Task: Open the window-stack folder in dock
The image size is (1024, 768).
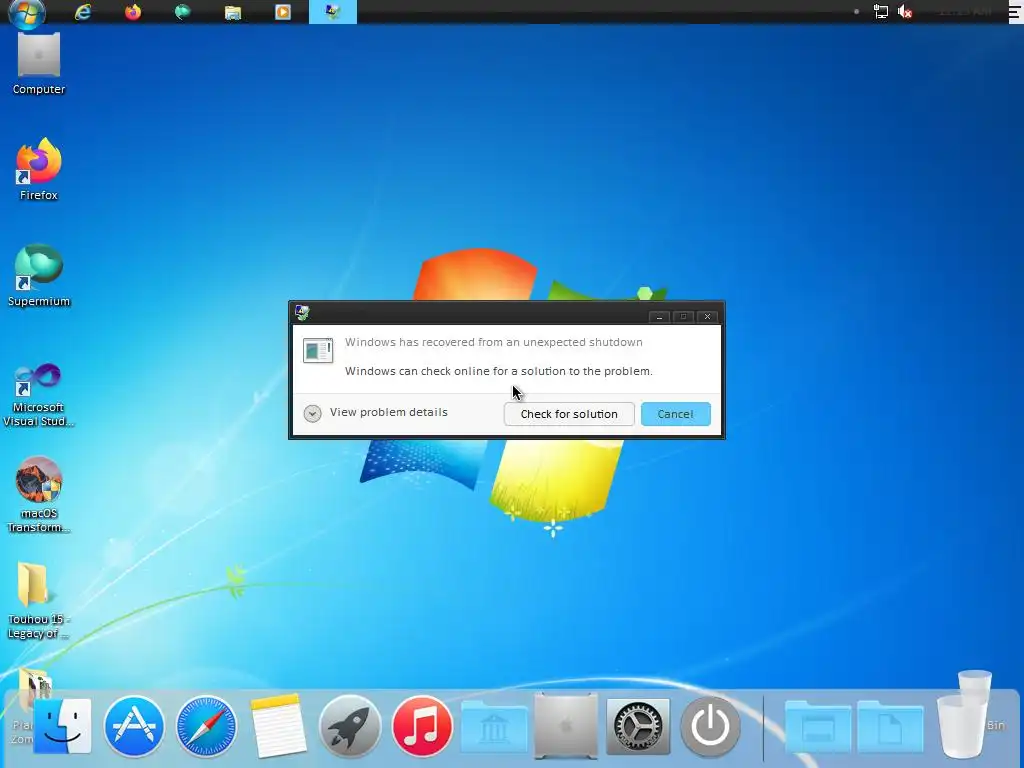Action: [x=818, y=728]
